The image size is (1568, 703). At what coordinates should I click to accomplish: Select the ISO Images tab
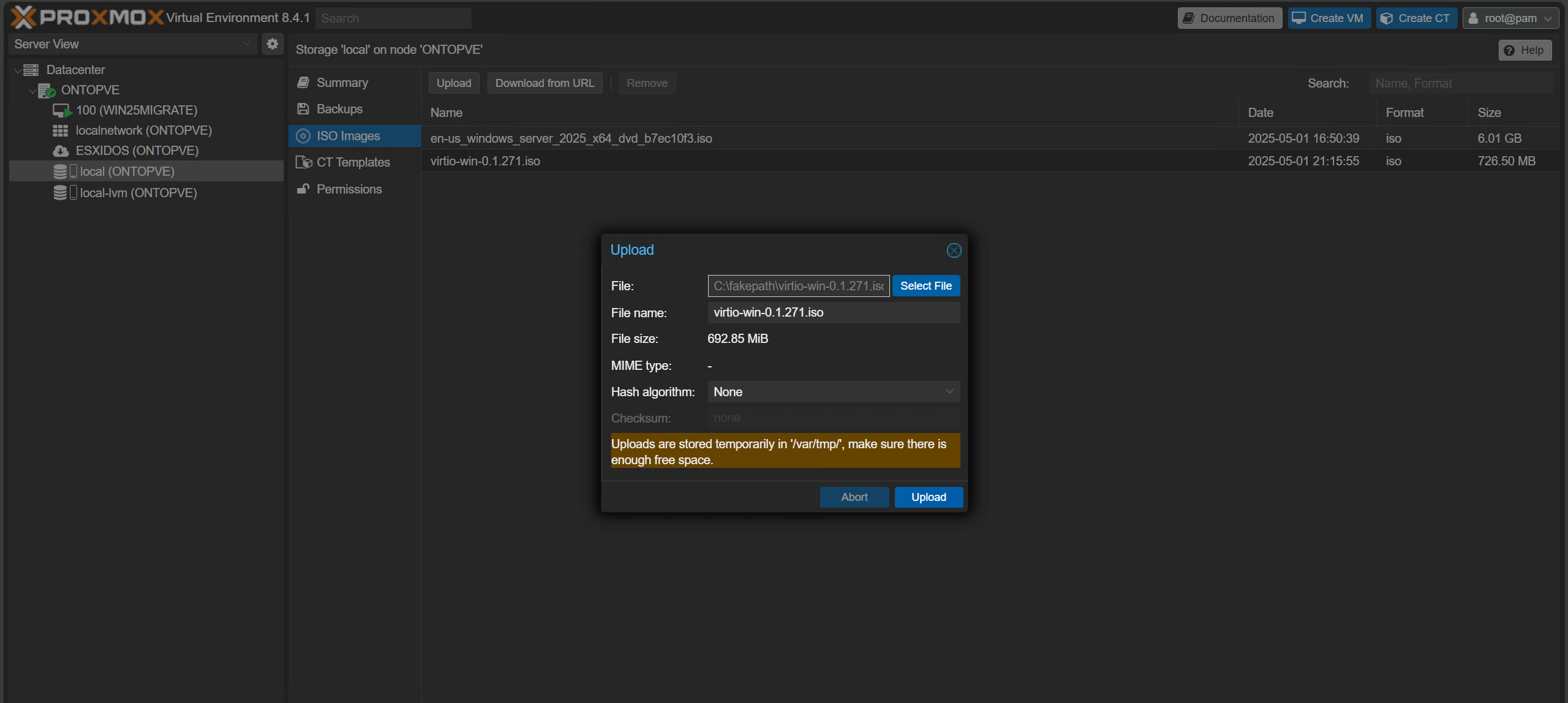tap(355, 136)
